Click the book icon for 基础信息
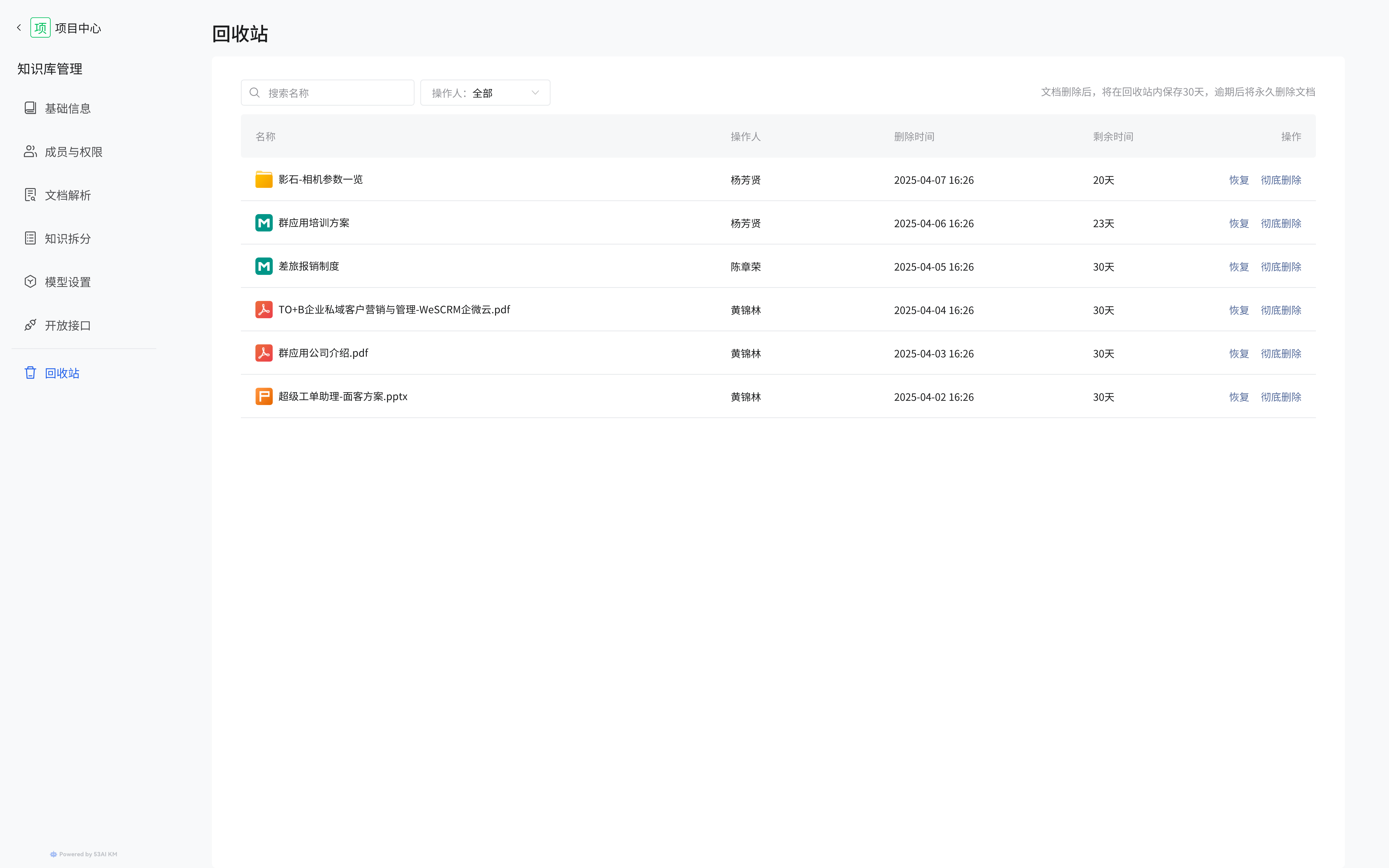 pyautogui.click(x=30, y=108)
